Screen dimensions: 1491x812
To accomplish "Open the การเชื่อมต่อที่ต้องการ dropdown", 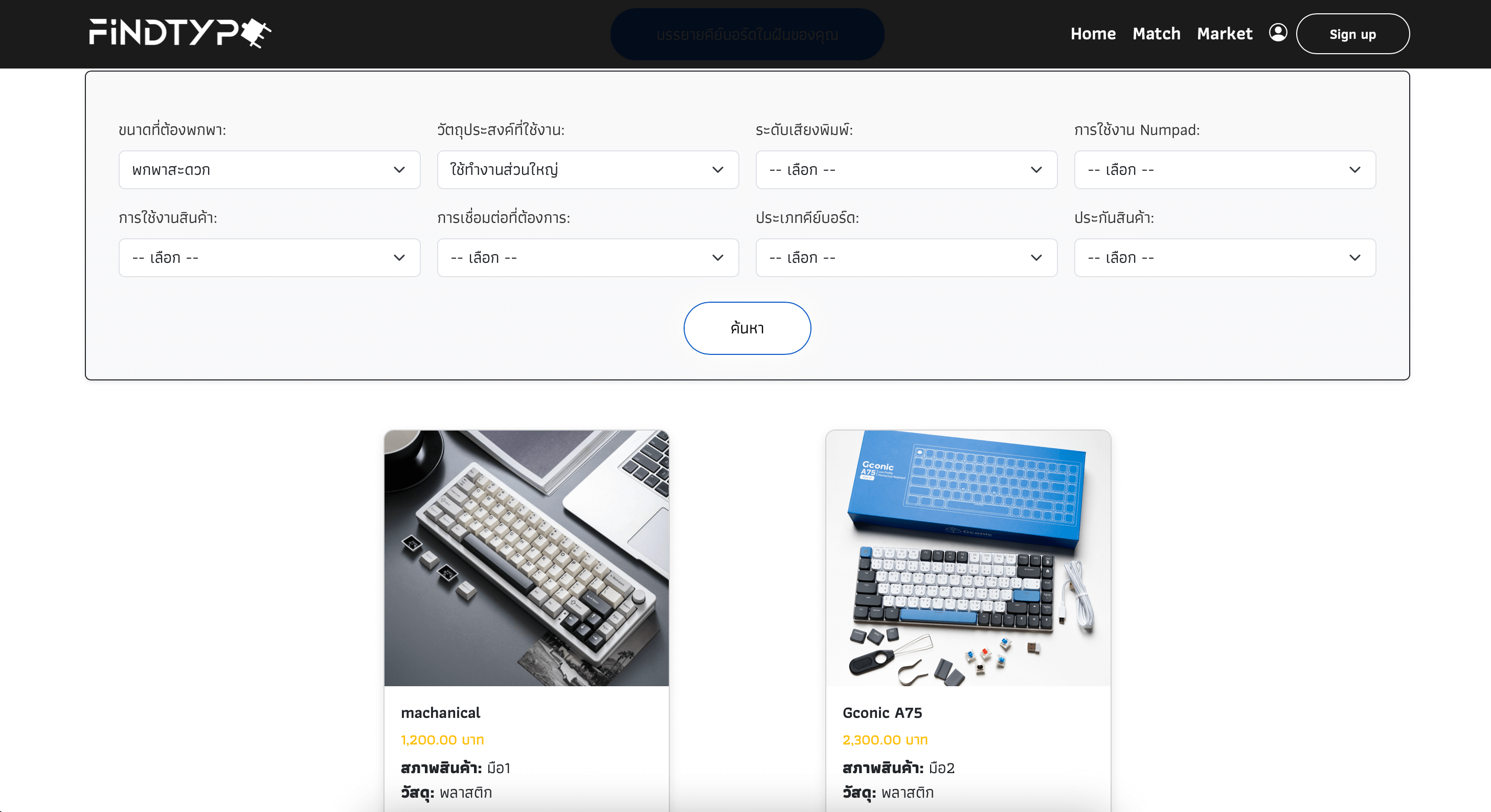I will pos(588,258).
